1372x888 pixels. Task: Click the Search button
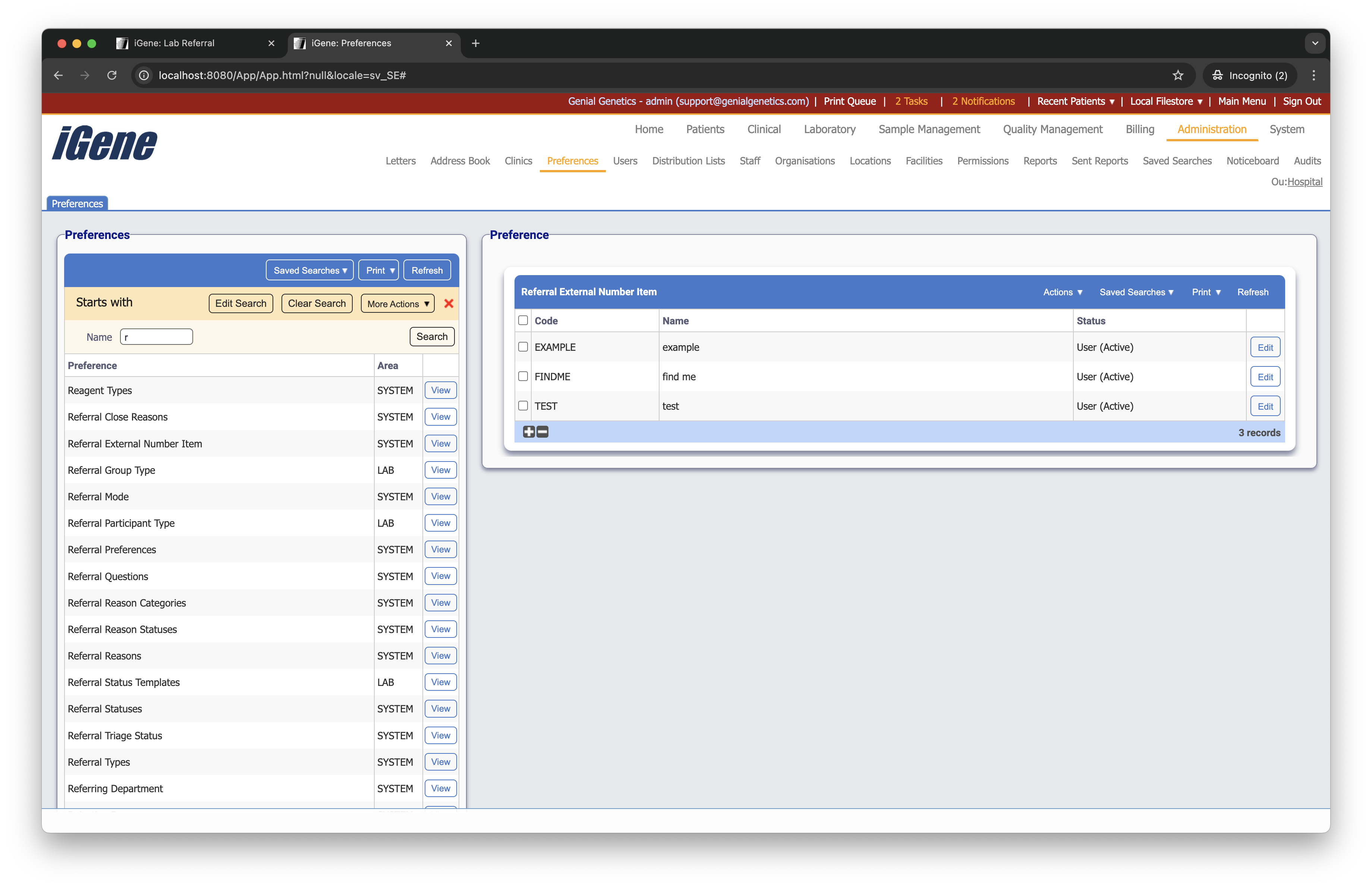click(431, 337)
